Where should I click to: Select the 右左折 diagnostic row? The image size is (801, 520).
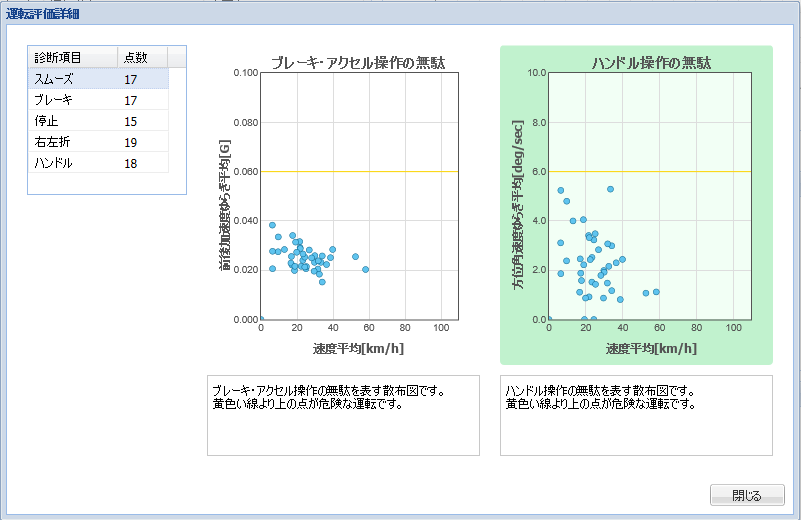point(98,141)
